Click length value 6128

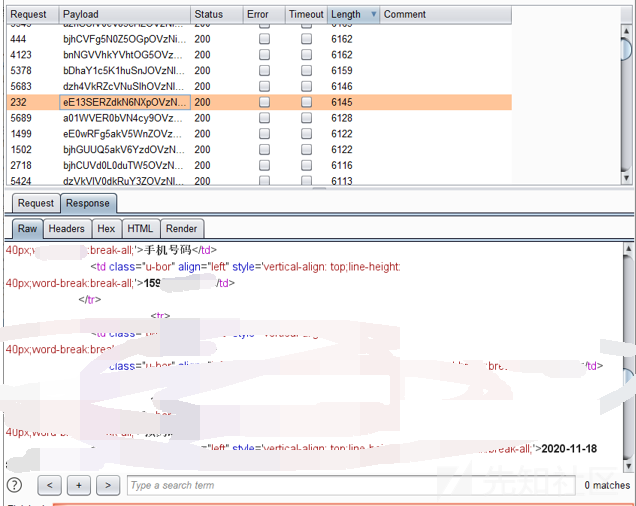342,118
